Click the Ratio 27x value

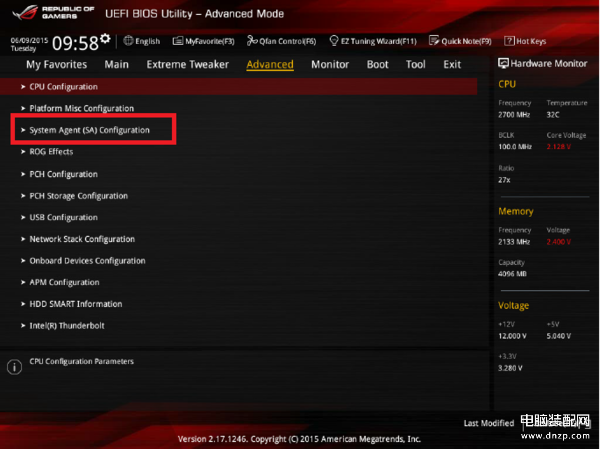point(504,180)
